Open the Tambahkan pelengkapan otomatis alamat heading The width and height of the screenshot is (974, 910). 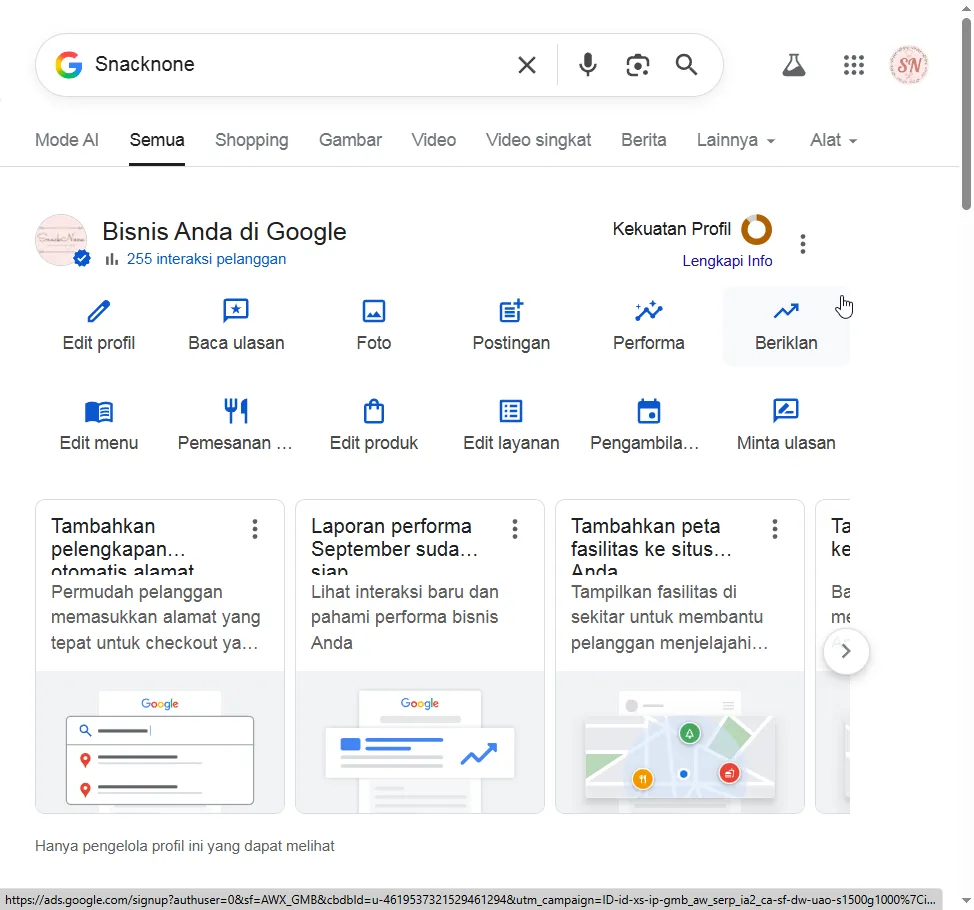(122, 545)
